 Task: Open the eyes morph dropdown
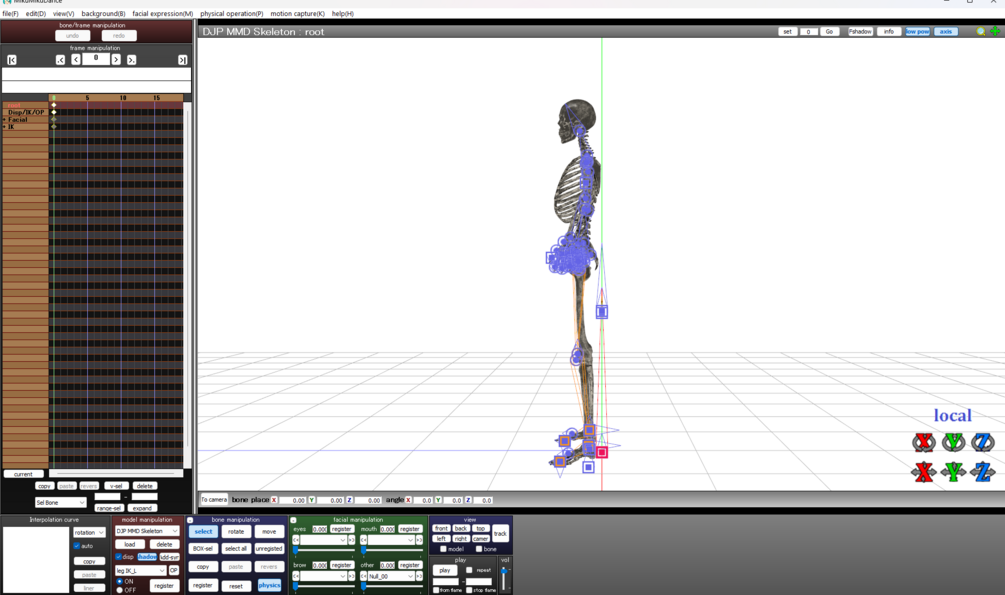[x=323, y=541]
